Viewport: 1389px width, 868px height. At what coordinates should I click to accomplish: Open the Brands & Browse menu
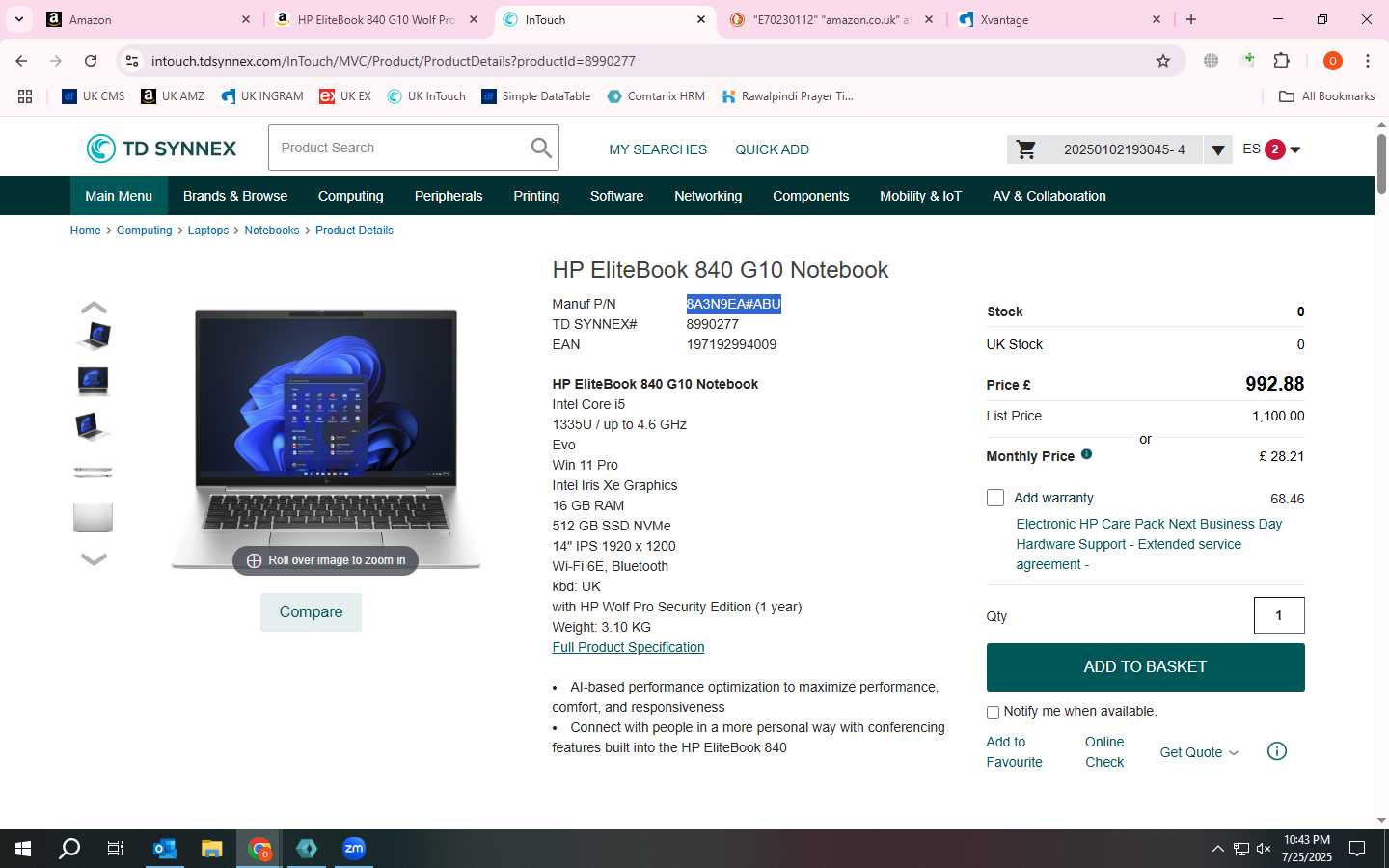coord(235,196)
